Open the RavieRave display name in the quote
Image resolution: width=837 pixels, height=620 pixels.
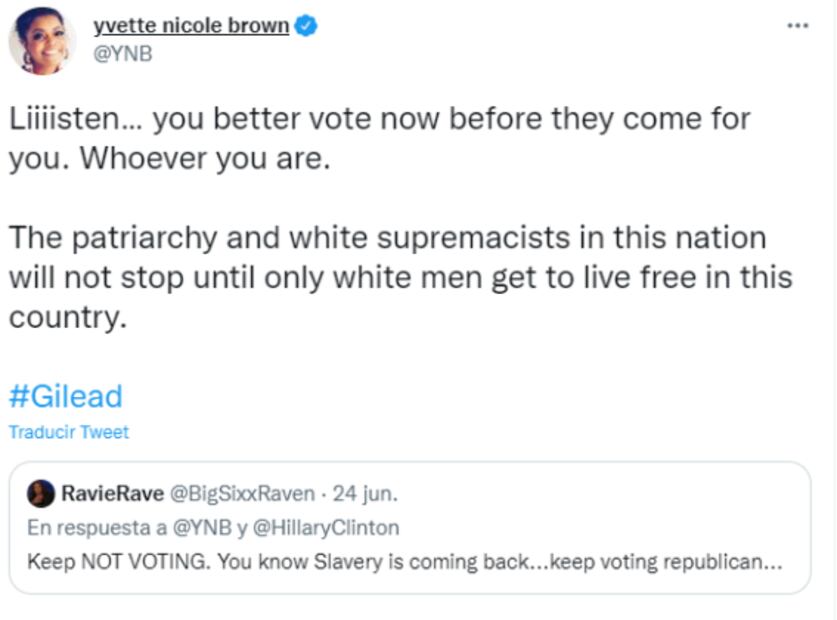[108, 493]
